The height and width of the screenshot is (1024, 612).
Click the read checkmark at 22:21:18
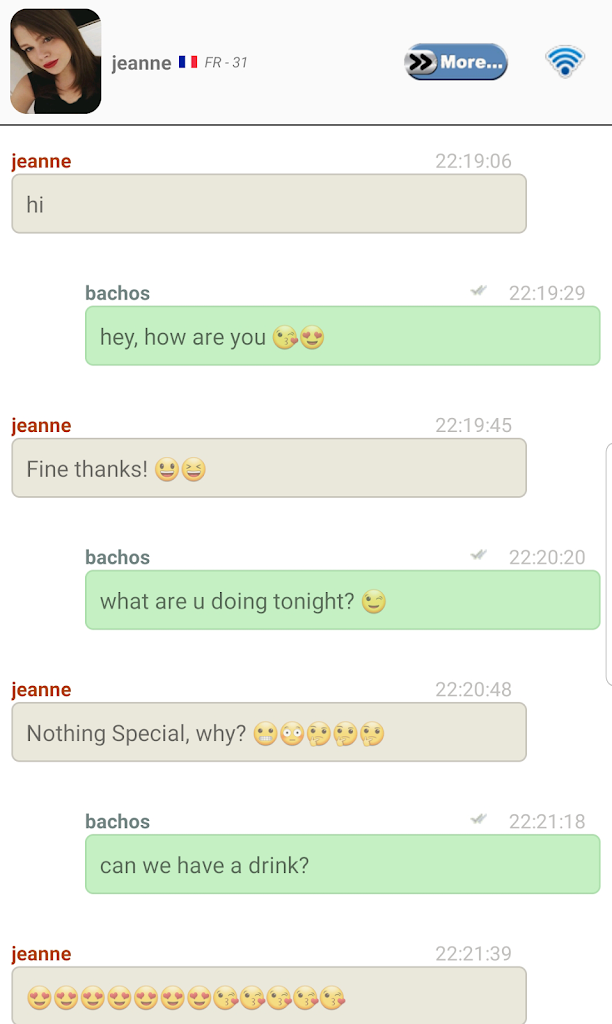pos(479,819)
